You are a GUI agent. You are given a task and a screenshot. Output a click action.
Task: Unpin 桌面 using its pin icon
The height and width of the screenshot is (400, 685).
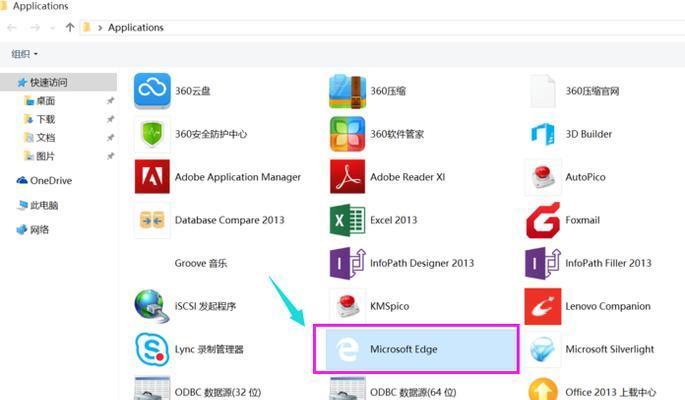point(111,101)
